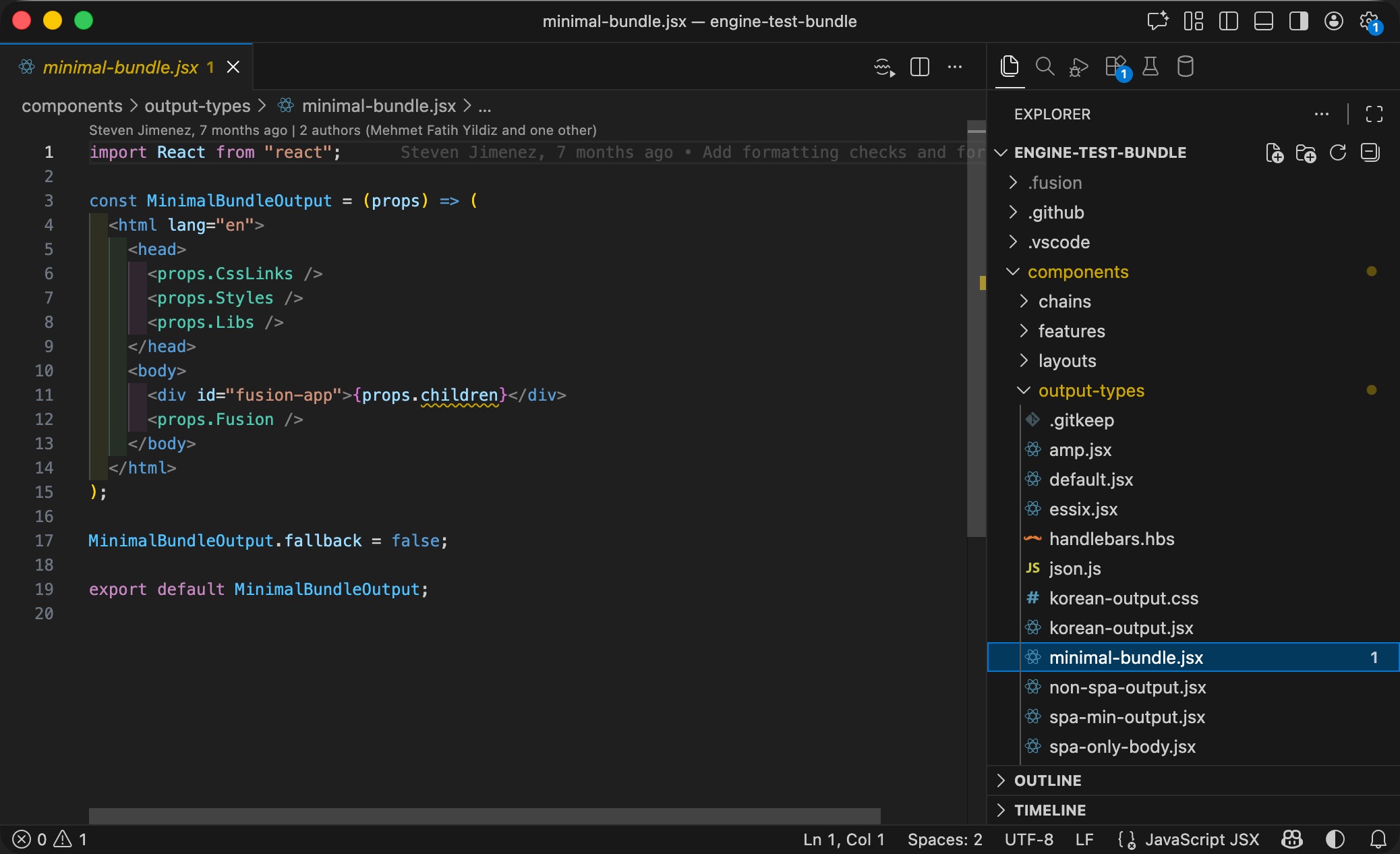Screen dimensions: 1400x854
Task: Open spa-min-output.jsx in file tree
Action: tap(1126, 717)
